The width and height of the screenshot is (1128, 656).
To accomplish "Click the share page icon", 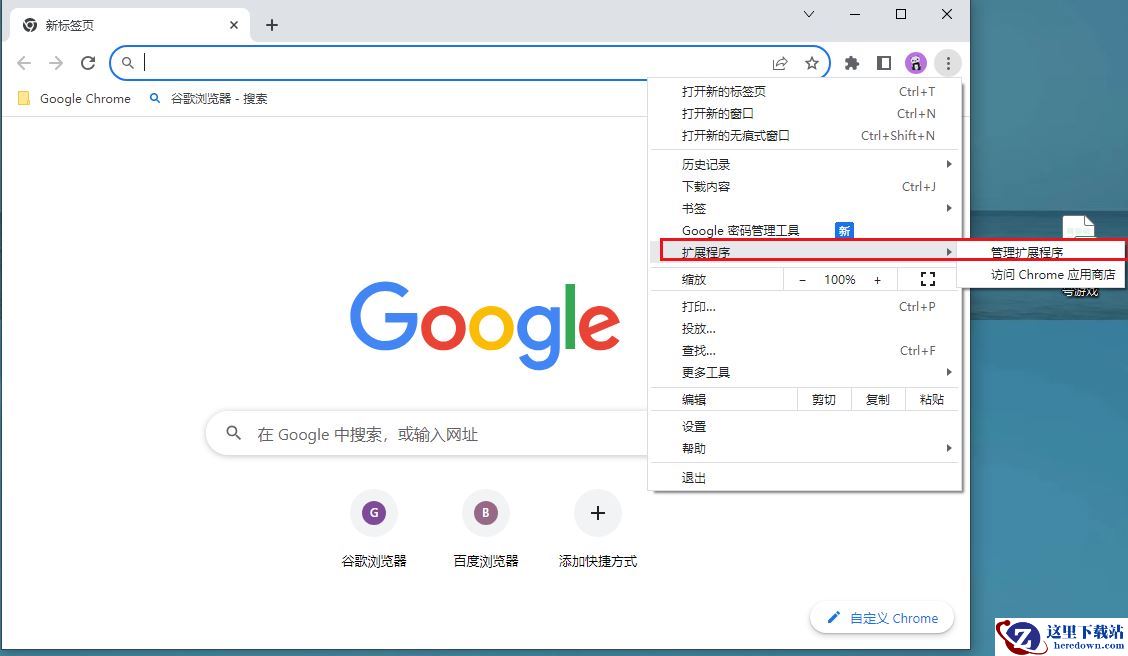I will tap(780, 63).
